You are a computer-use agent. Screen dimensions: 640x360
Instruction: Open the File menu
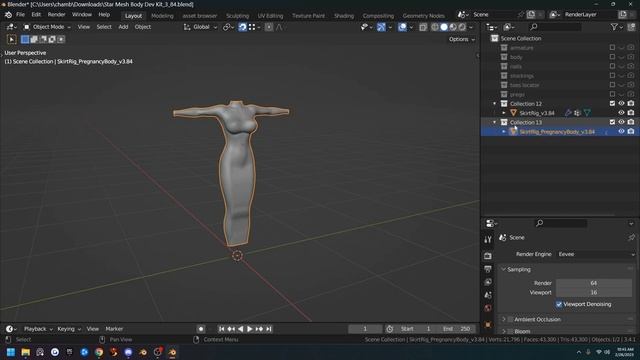pos(20,15)
